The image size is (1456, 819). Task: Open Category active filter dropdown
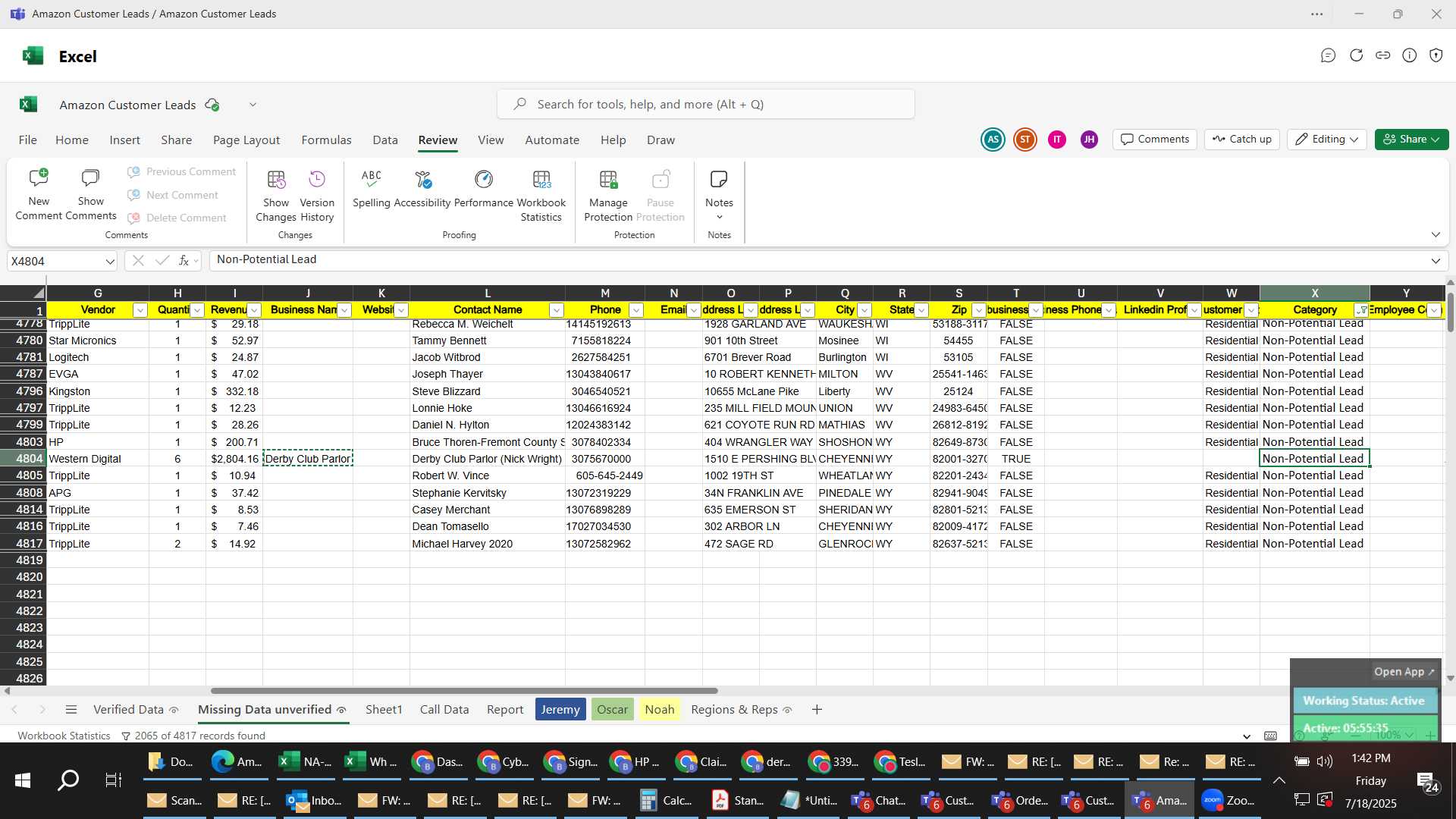tap(1361, 310)
